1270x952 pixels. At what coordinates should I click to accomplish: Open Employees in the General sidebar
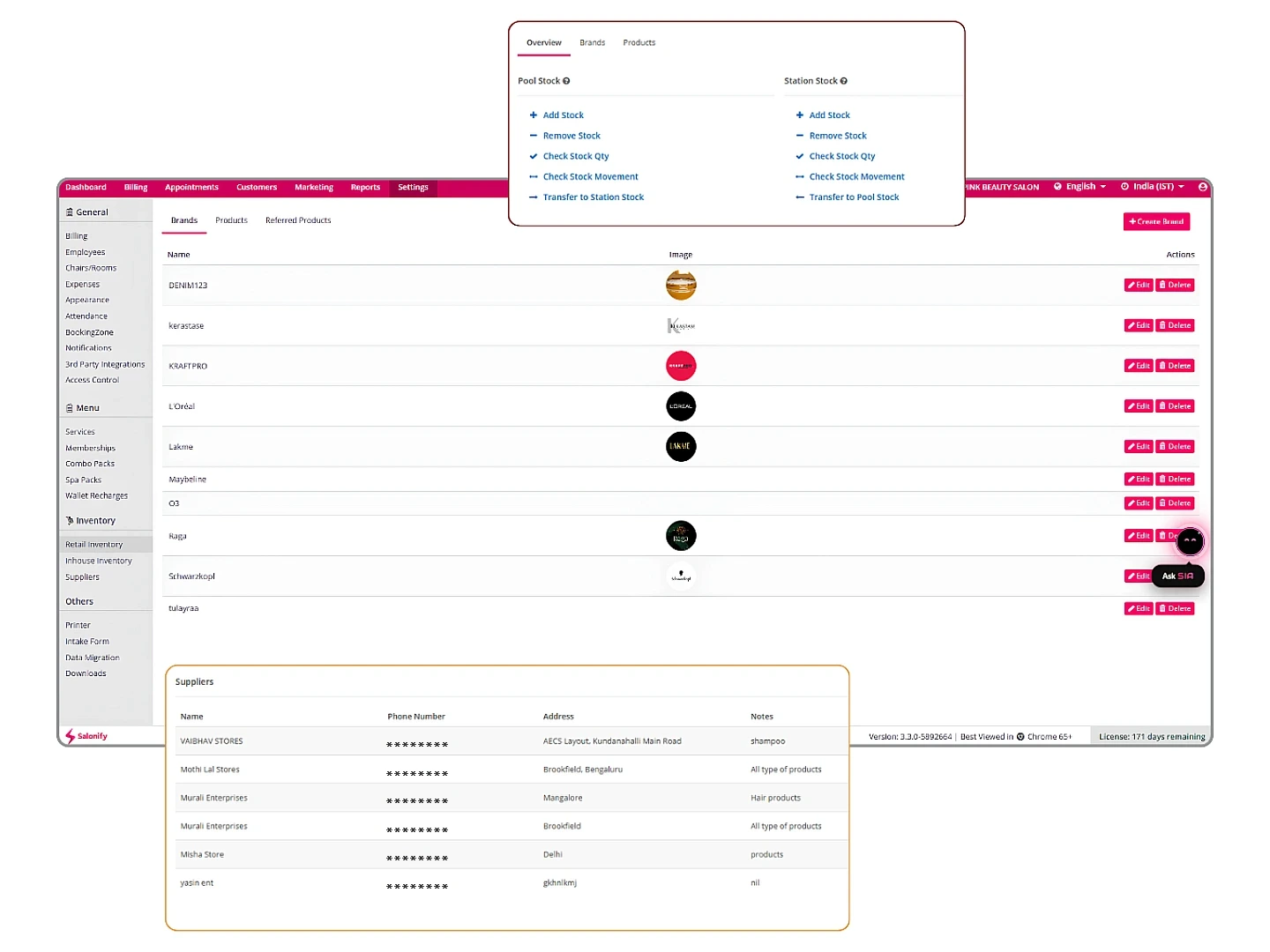click(86, 253)
